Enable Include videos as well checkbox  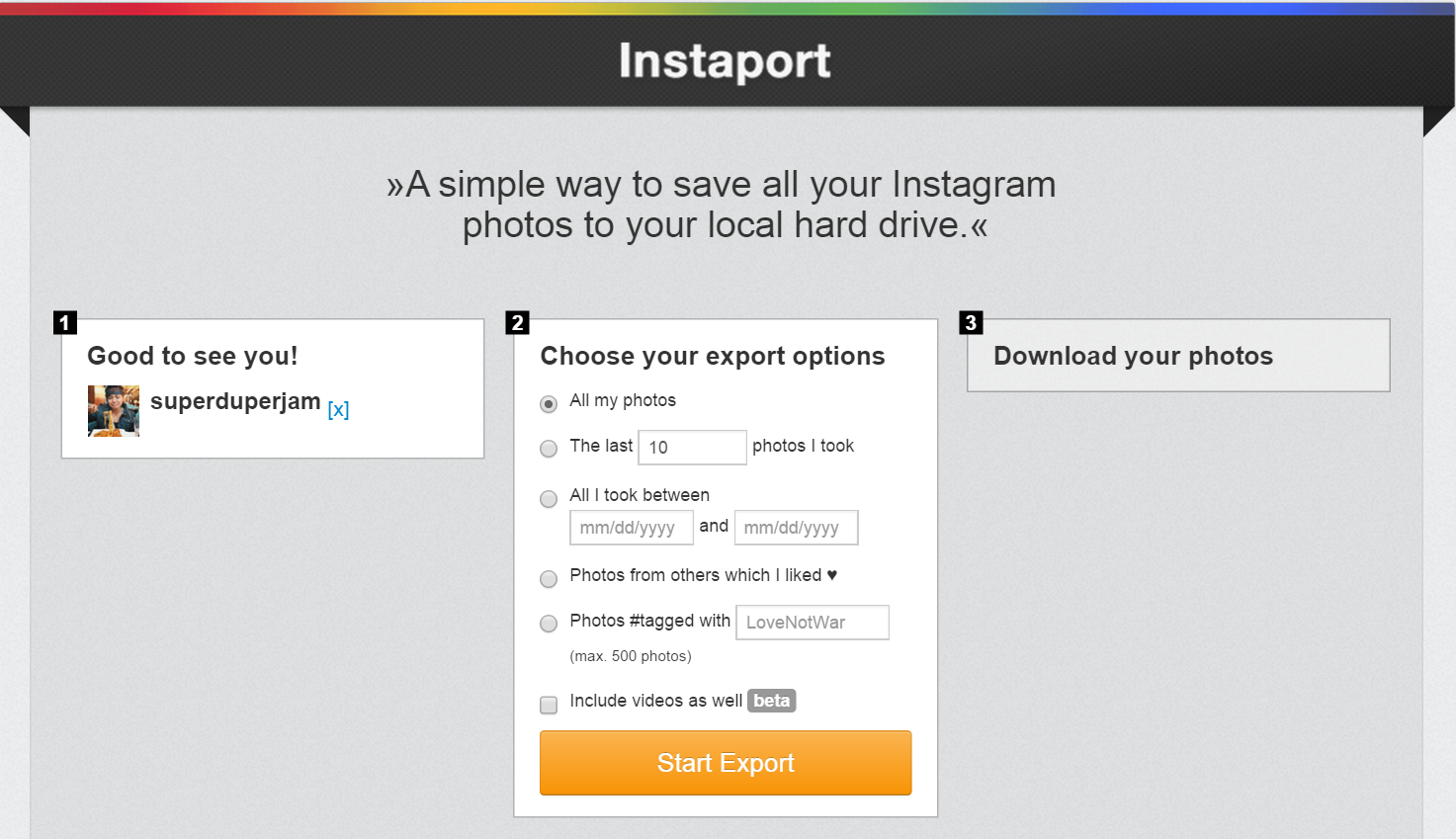[549, 705]
